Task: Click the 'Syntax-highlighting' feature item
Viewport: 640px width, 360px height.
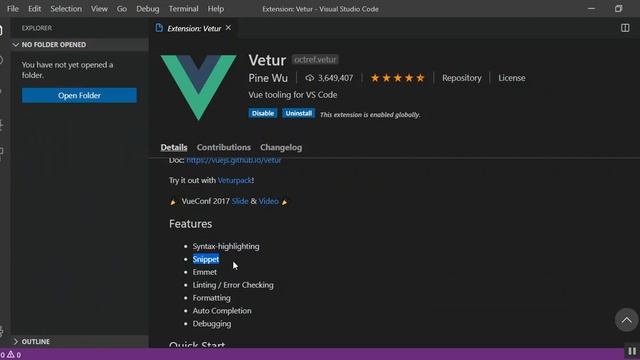Action: coord(226,246)
